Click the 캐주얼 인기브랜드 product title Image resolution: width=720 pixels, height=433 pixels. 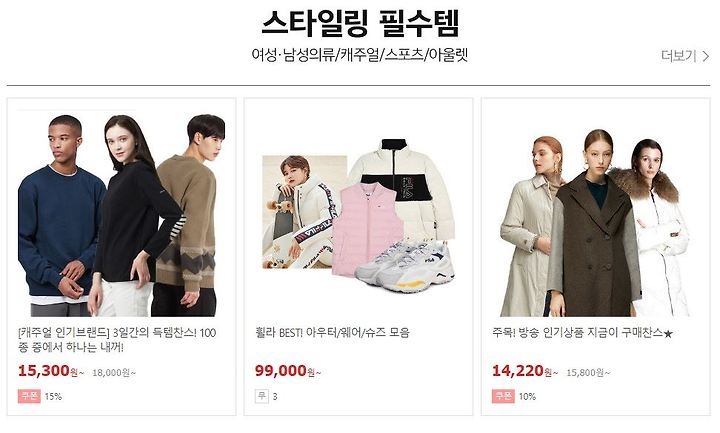tap(117, 340)
